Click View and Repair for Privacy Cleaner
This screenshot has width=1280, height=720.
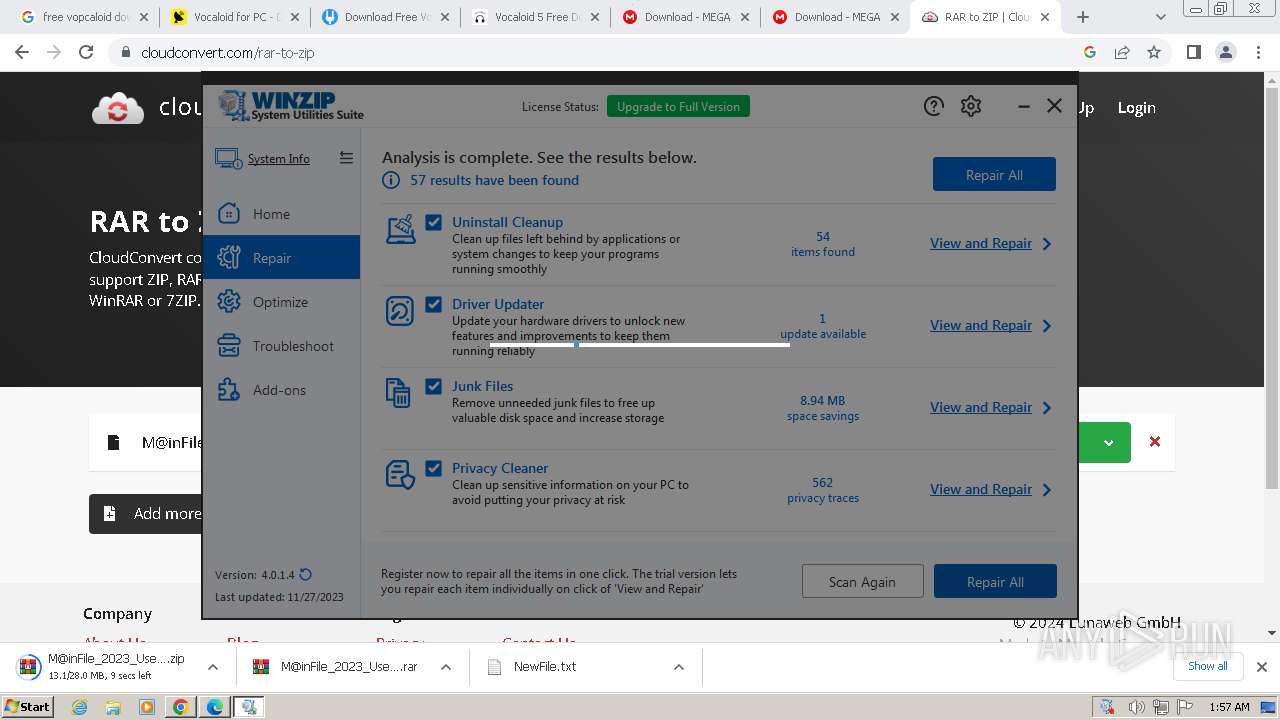click(981, 489)
